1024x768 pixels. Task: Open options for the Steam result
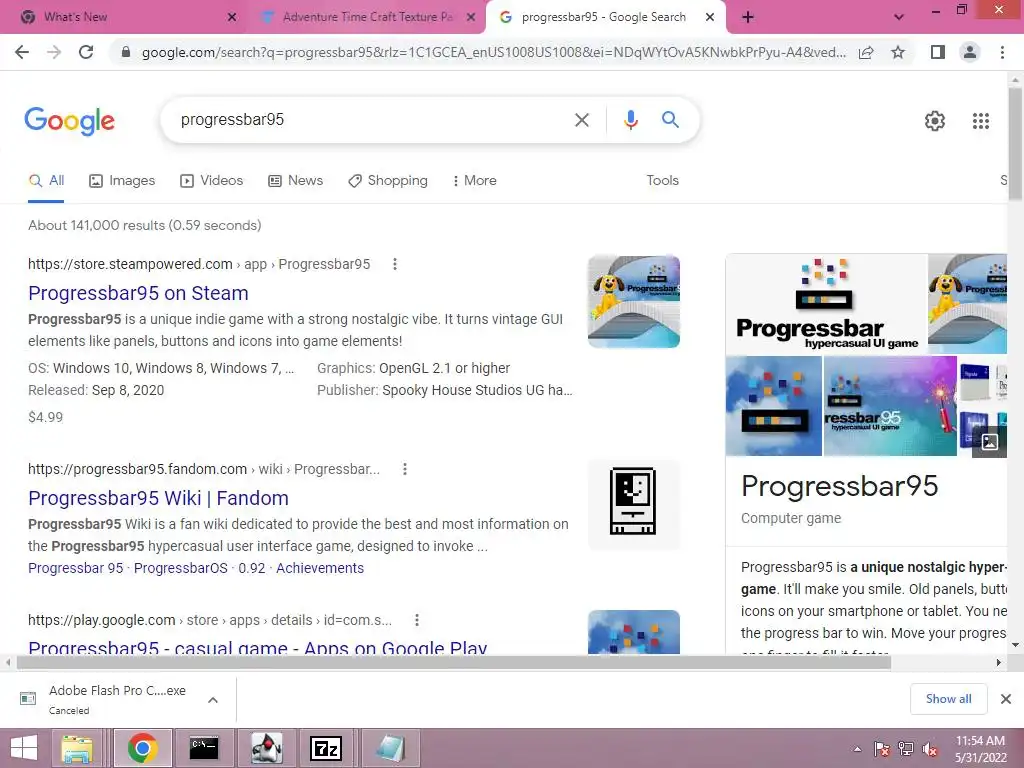[x=394, y=264]
